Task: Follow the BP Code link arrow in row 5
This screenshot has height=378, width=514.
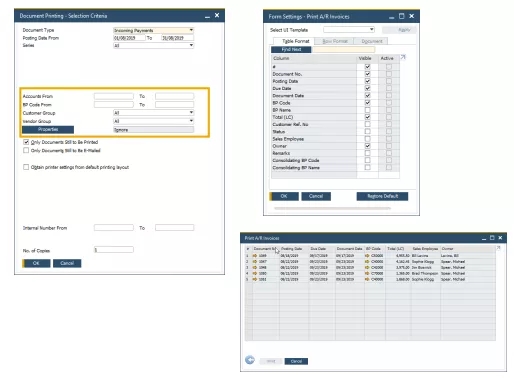Action: click(x=367, y=279)
